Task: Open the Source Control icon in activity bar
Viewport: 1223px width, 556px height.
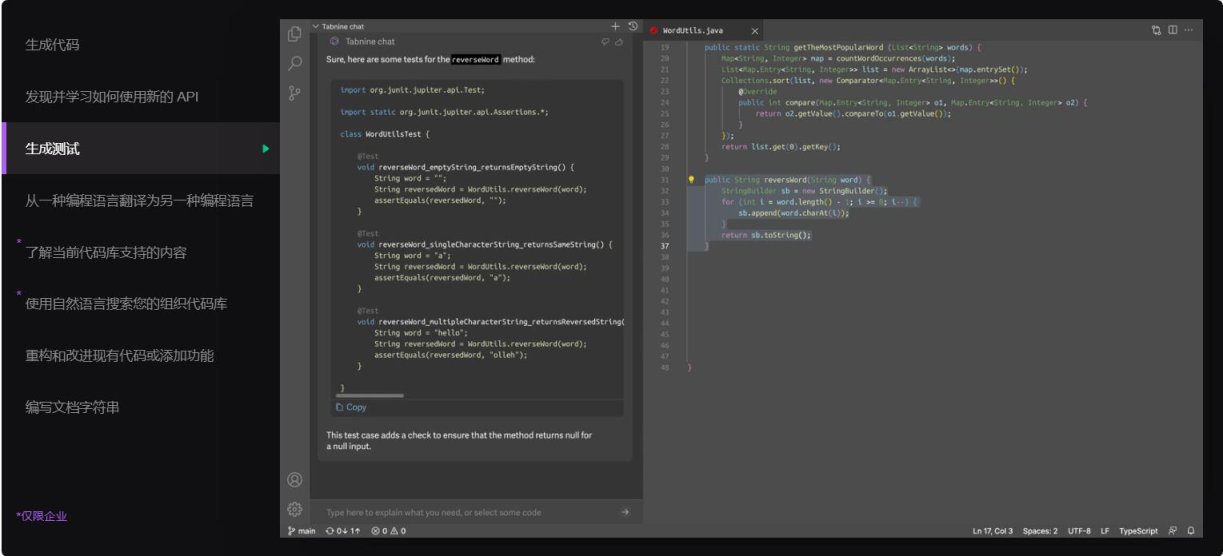Action: point(294,93)
